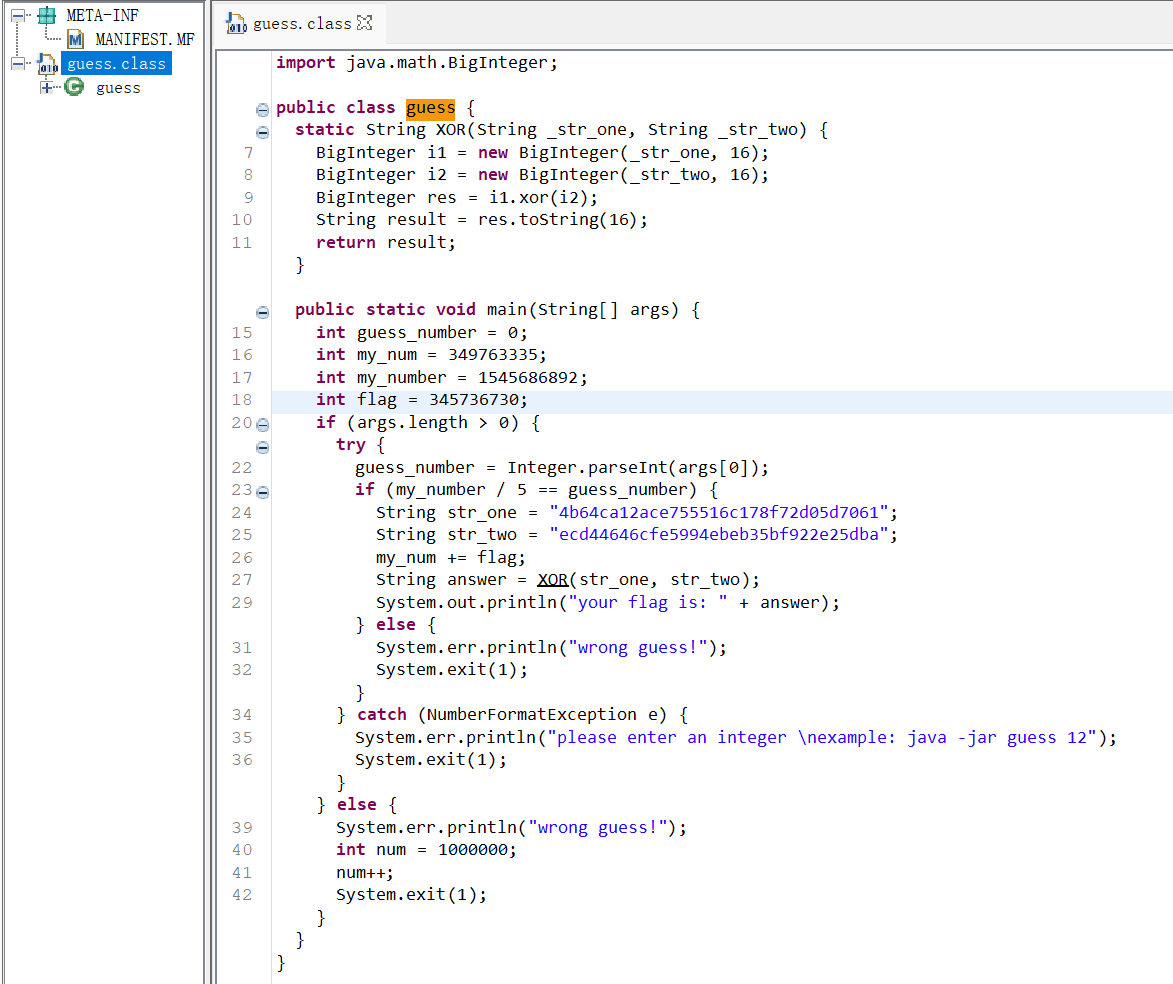Click the green class icon beside guess
The width and height of the screenshot is (1173, 984).
[x=74, y=88]
